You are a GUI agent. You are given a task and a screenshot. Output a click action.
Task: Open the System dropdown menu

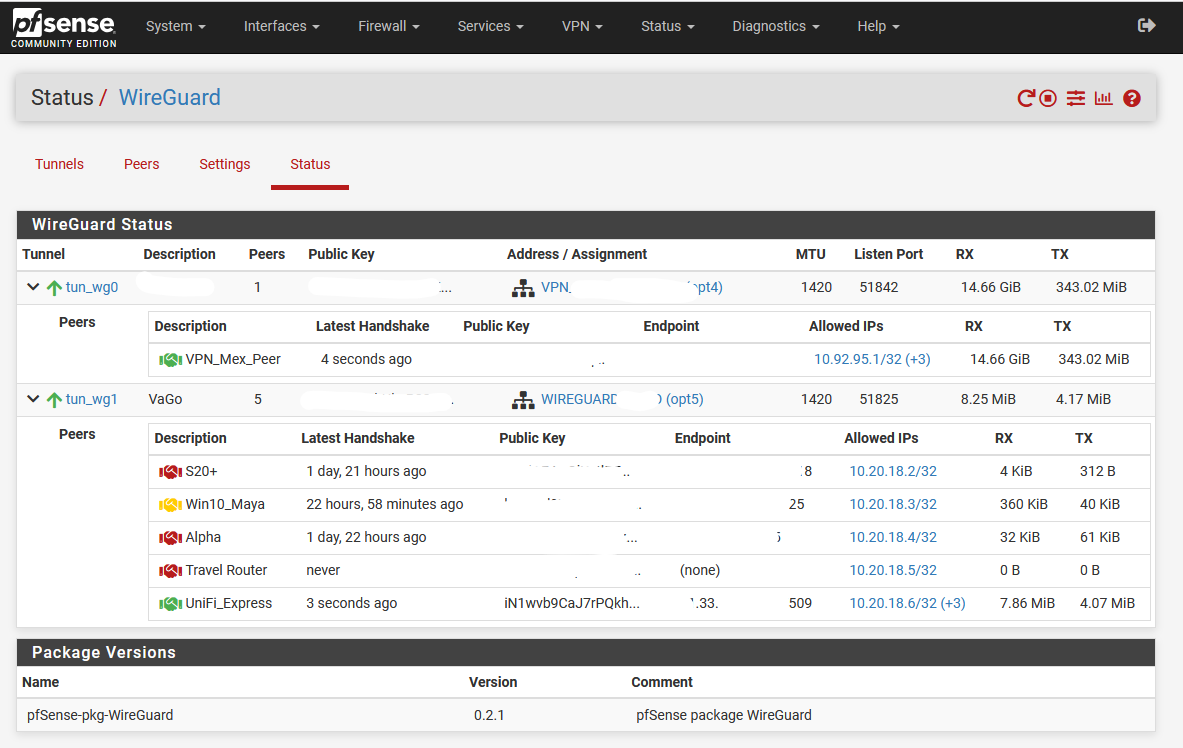[x=176, y=26]
